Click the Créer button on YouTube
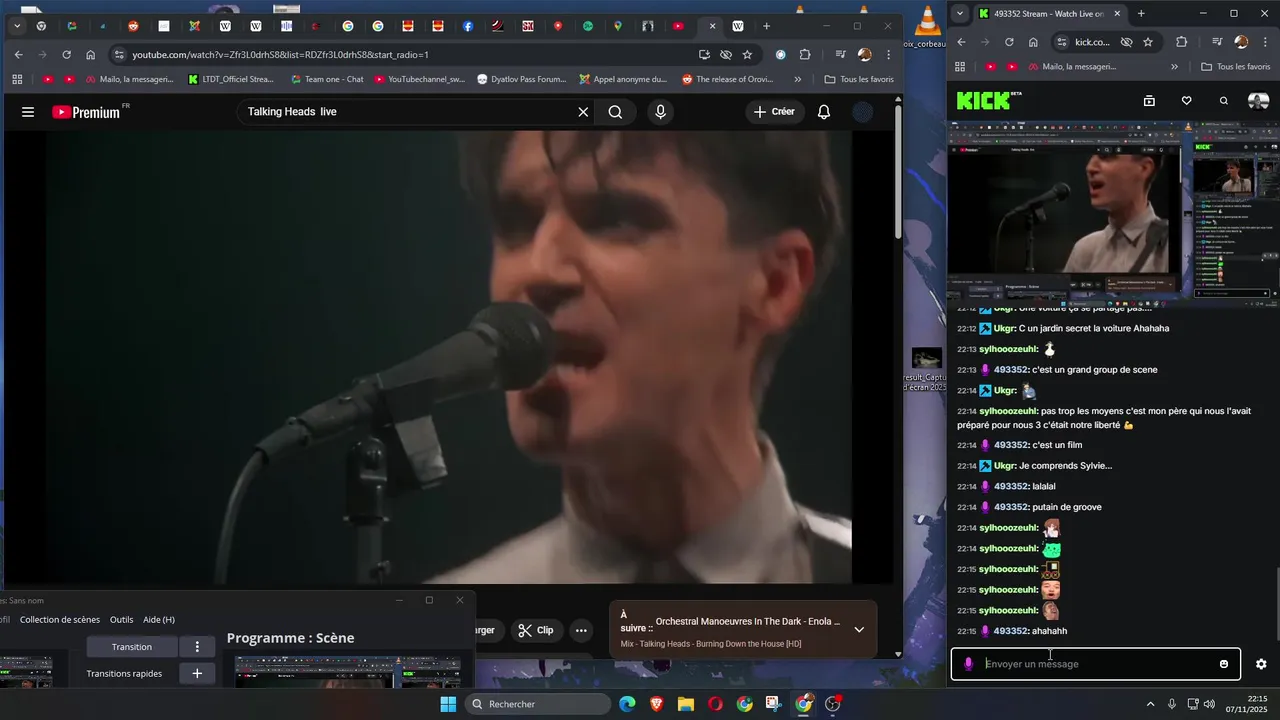1280x720 pixels. (774, 112)
